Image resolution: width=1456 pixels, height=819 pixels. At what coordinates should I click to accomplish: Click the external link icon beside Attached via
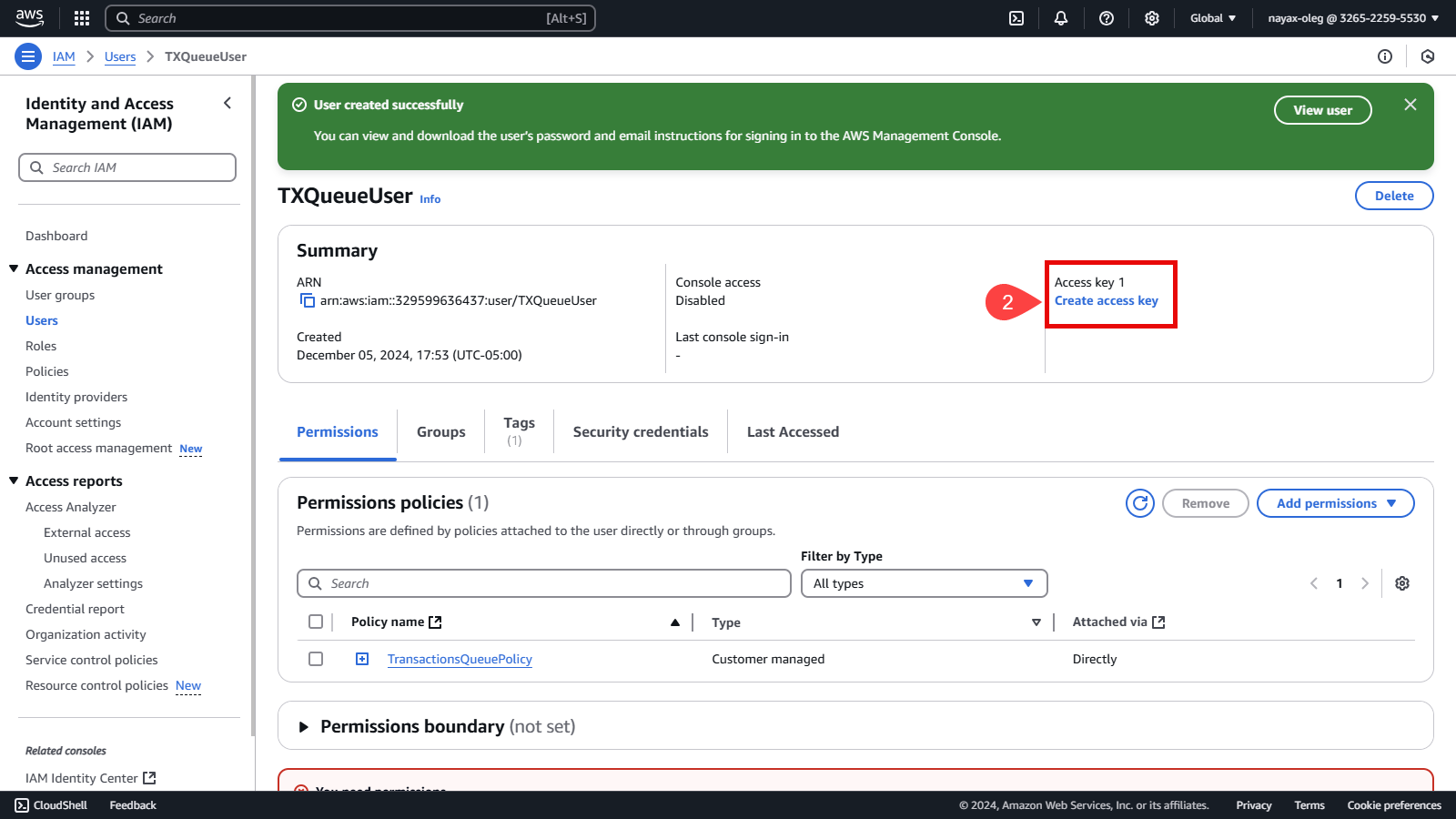[x=1158, y=622]
